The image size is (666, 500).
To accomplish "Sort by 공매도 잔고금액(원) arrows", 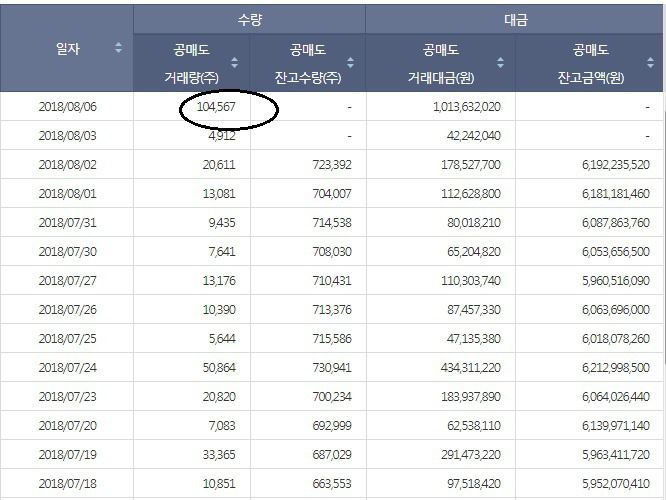I will coord(650,63).
